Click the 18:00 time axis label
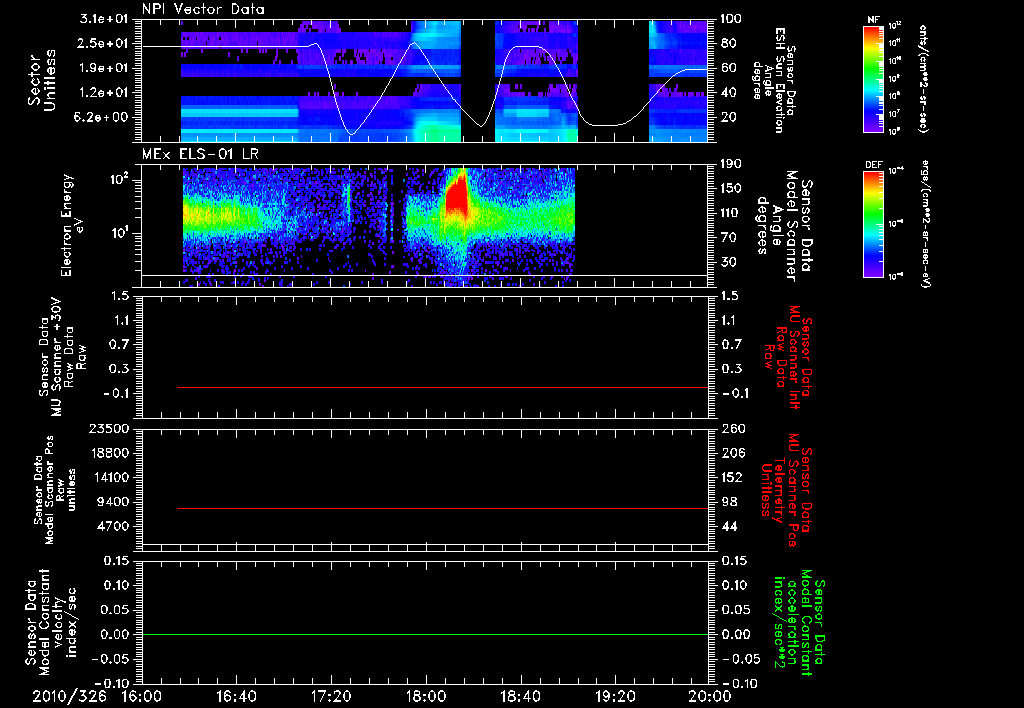The width and height of the screenshot is (1024, 708). (426, 696)
